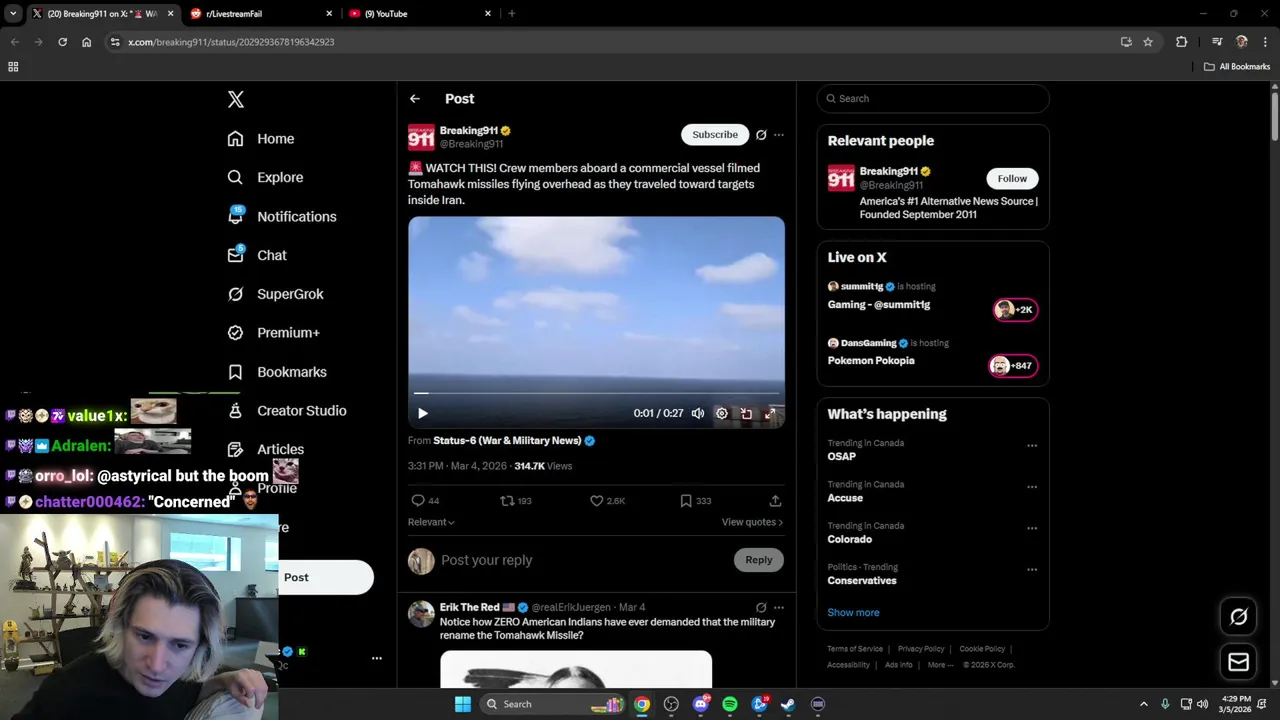This screenshot has width=1280, height=720.
Task: Click the Creator Studio icon in sidebar
Action: pyautogui.click(x=235, y=411)
